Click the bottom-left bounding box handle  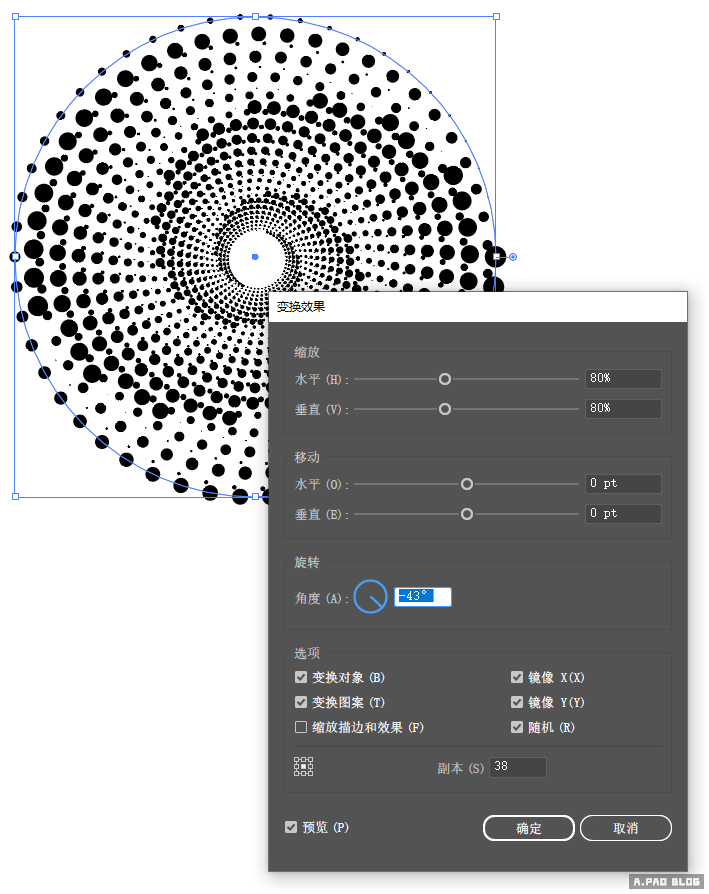pos(15,496)
